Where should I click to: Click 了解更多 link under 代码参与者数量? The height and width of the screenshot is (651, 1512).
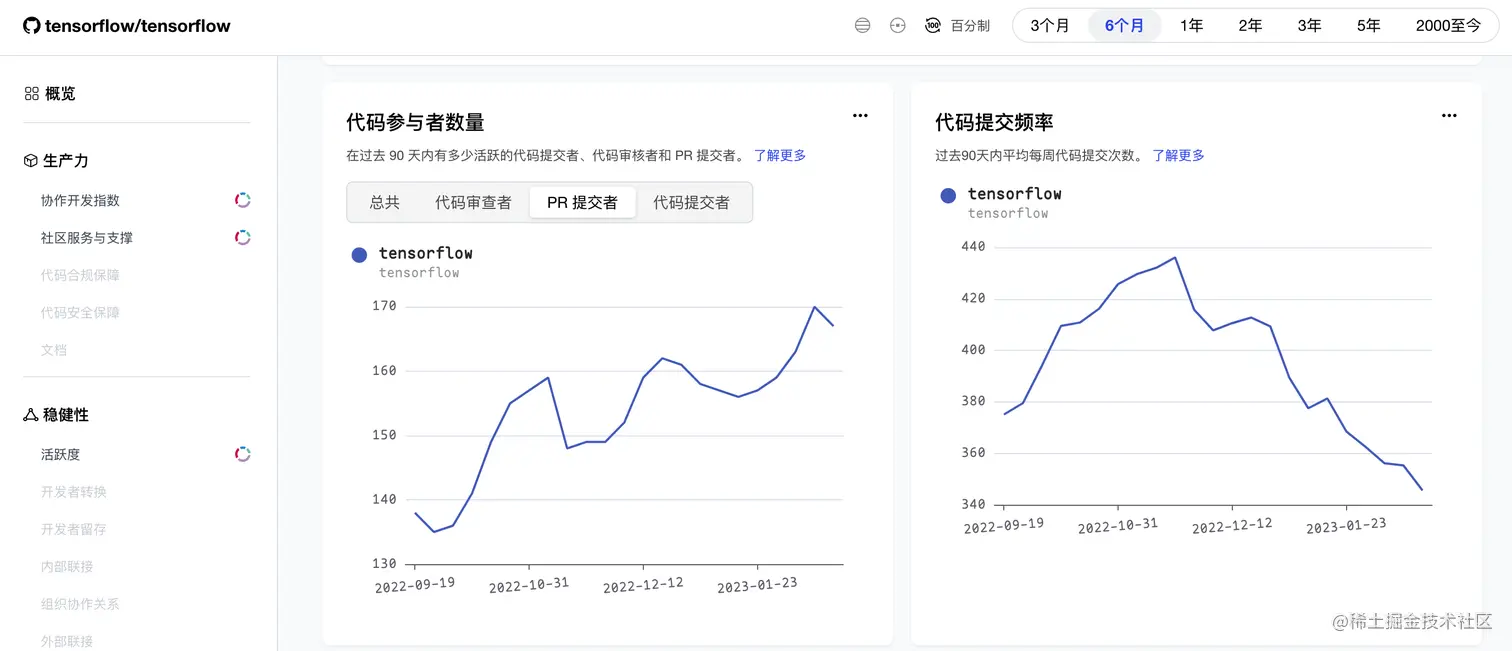click(780, 155)
